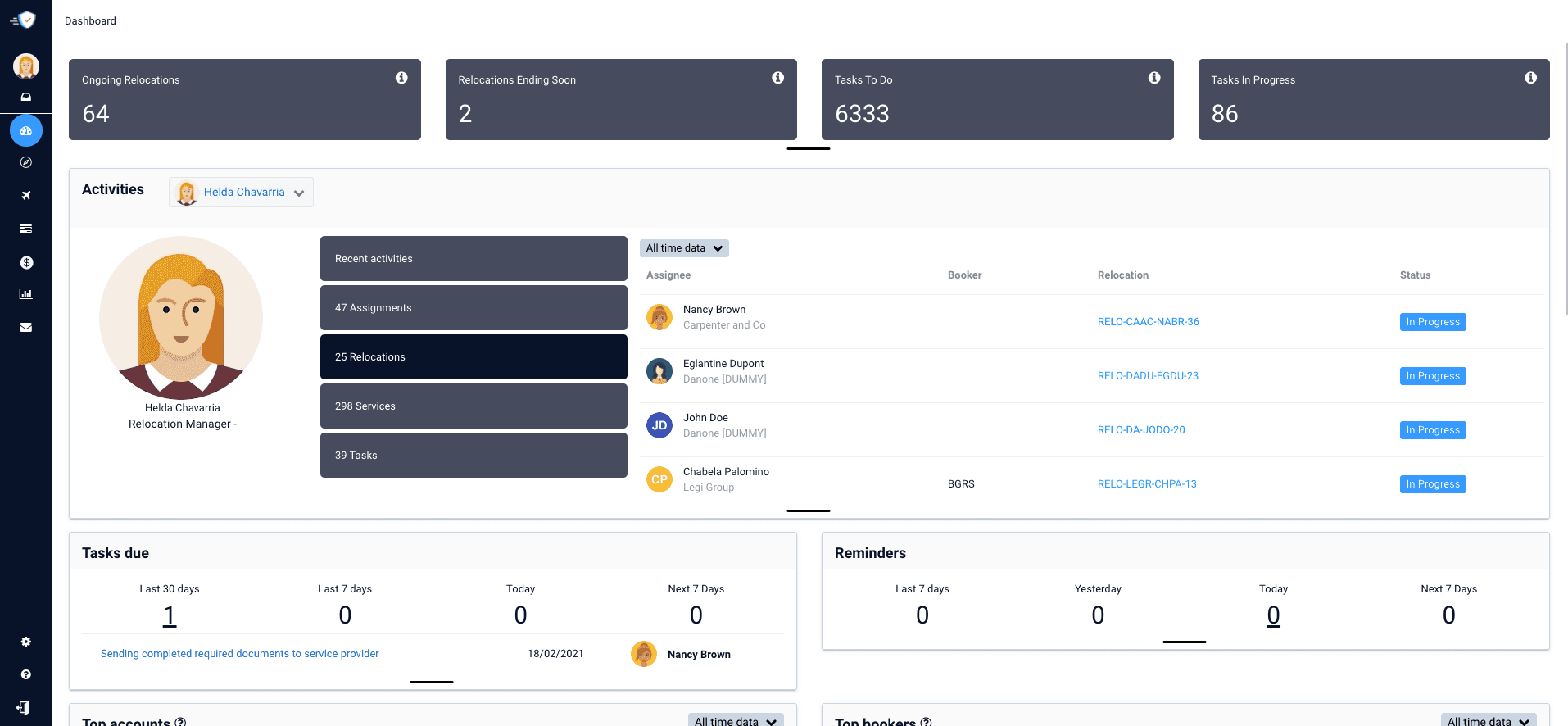
Task: Click info icon on Ongoing Relocations card
Action: 401,78
